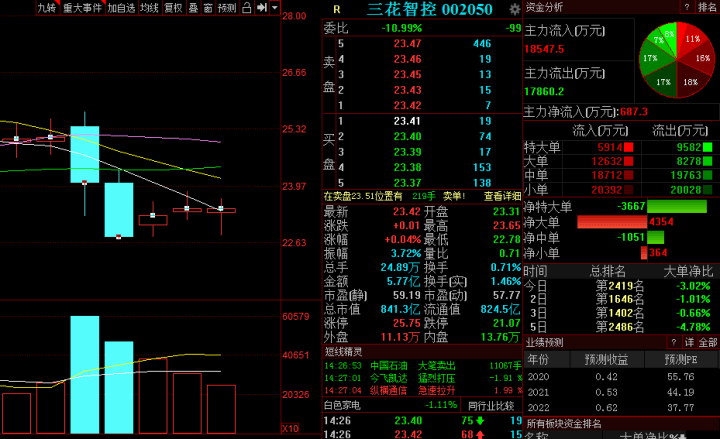
Task: Click the gear settings icon beside stock name
Action: pyautogui.click(x=514, y=9)
